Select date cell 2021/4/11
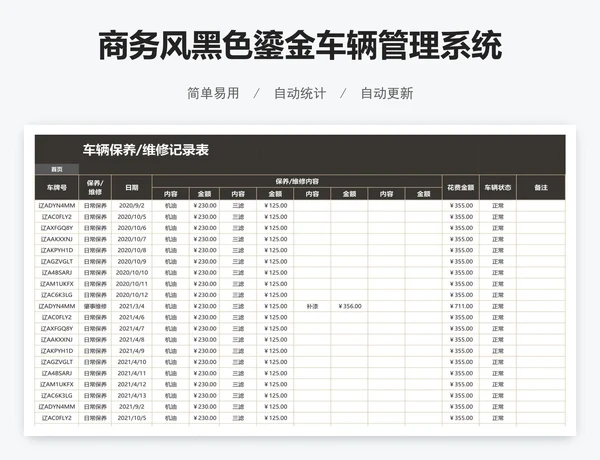This screenshot has height=460, width=600. click(132, 373)
